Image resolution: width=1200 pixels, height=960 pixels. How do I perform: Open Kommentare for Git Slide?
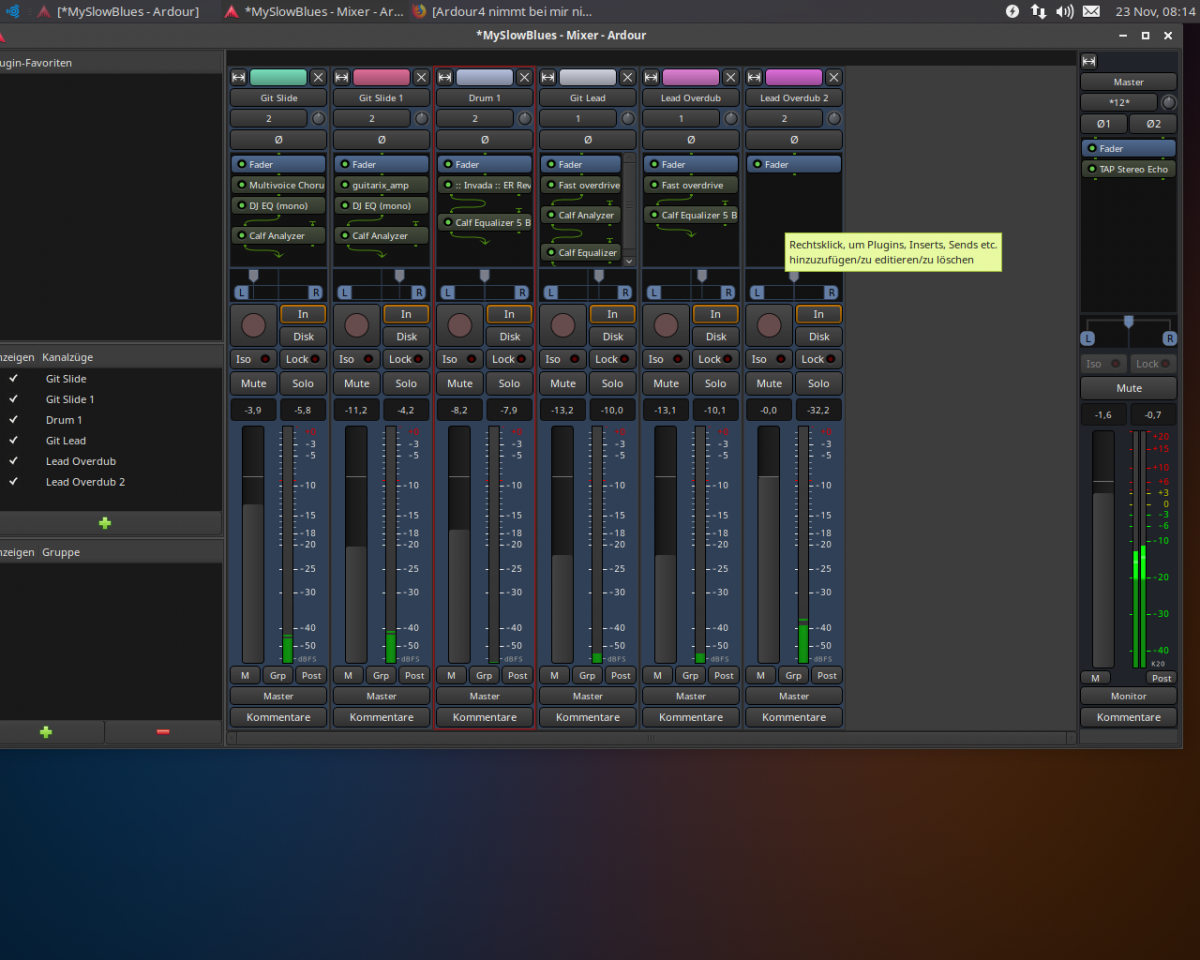(x=279, y=717)
